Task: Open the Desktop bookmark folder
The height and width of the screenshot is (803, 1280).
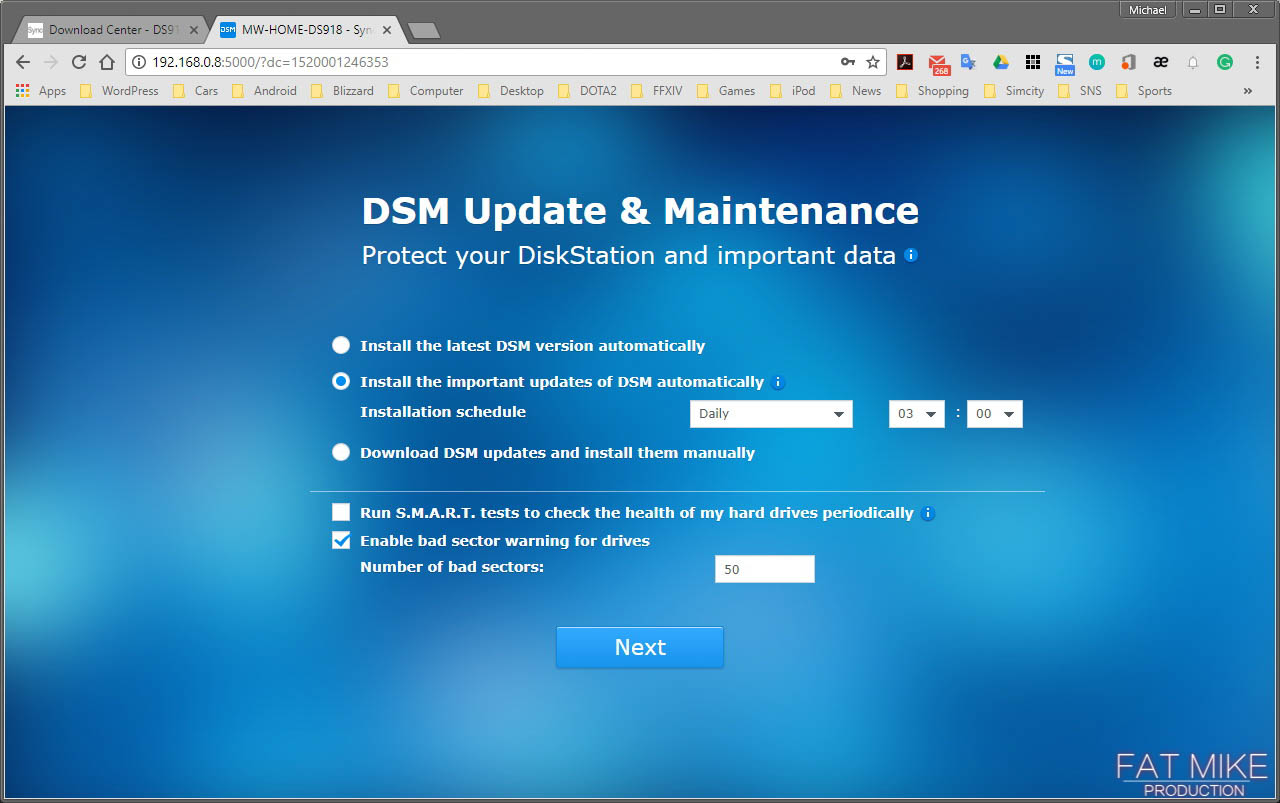Action: [511, 90]
